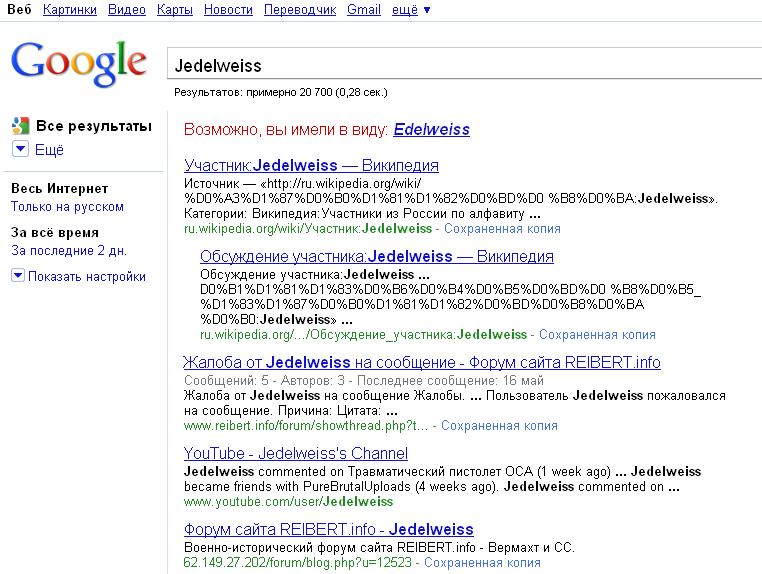
Task: Expand the Ещё arrow under Все результаты
Action: pos(20,149)
